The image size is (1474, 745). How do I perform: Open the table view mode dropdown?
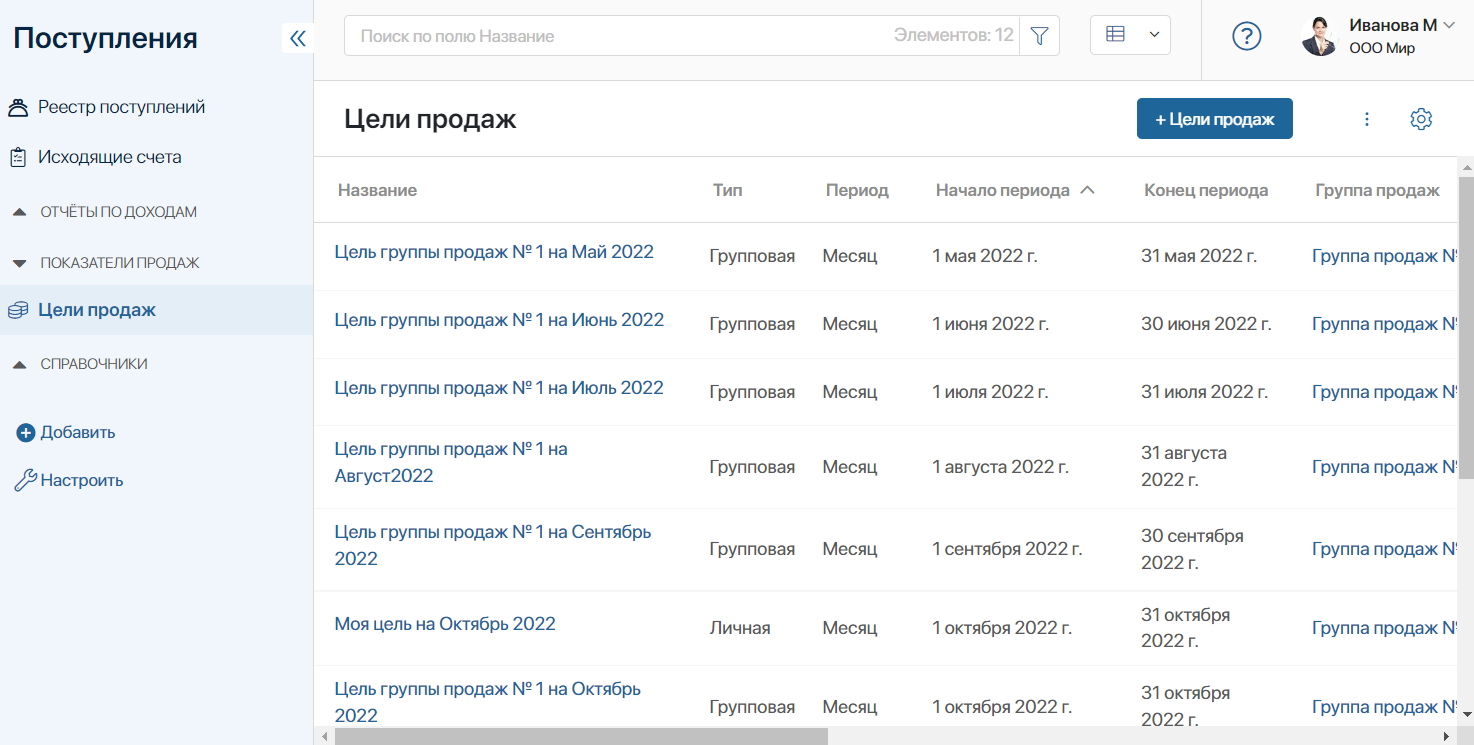point(1130,35)
